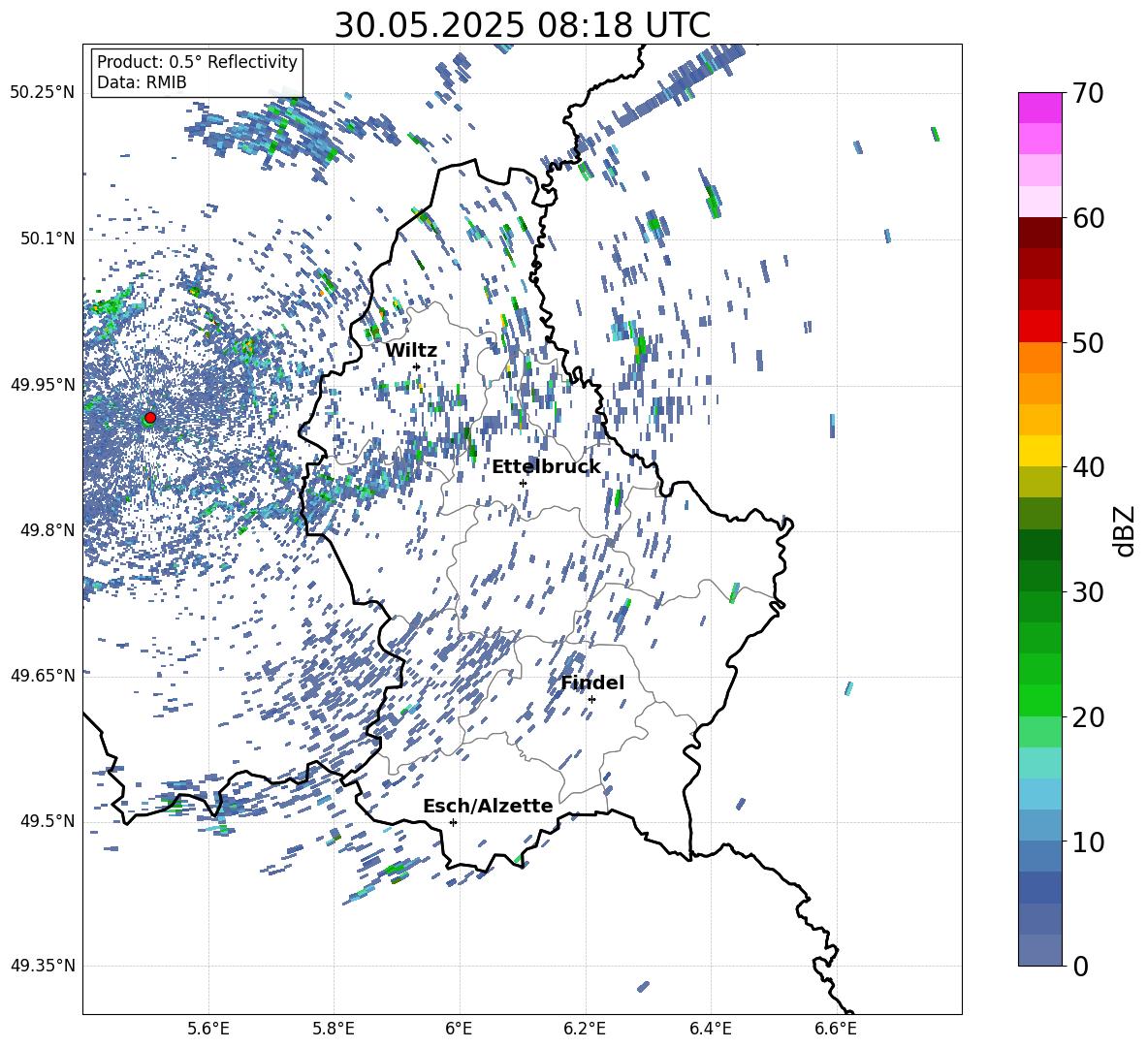This screenshot has width=1148, height=1048.
Task: Click the 30 value on colorbar
Action: coord(1088,592)
